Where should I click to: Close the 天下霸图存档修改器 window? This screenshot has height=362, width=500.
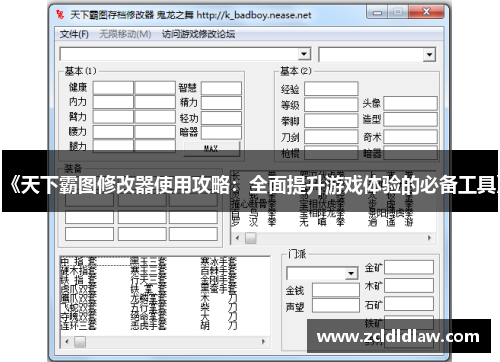[x=427, y=12]
